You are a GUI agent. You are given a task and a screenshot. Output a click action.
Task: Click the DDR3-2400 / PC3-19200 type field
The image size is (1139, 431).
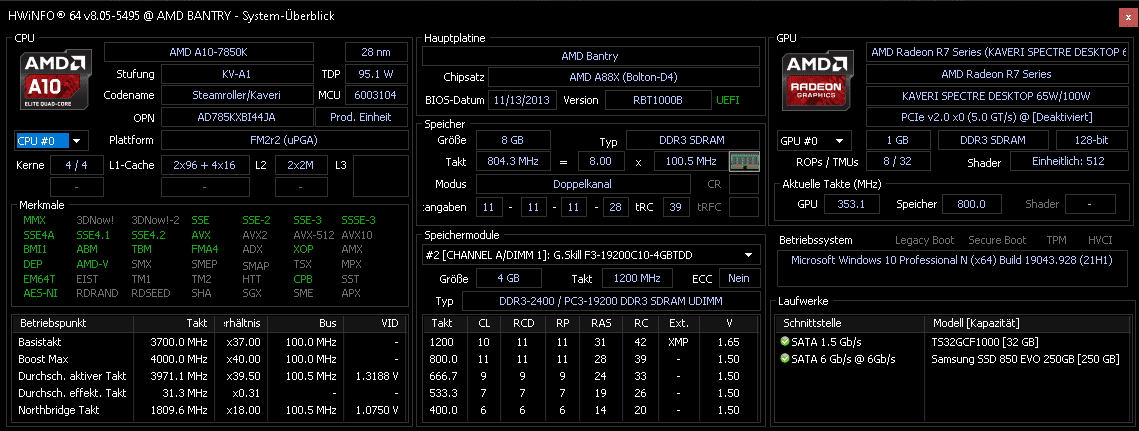(612, 301)
